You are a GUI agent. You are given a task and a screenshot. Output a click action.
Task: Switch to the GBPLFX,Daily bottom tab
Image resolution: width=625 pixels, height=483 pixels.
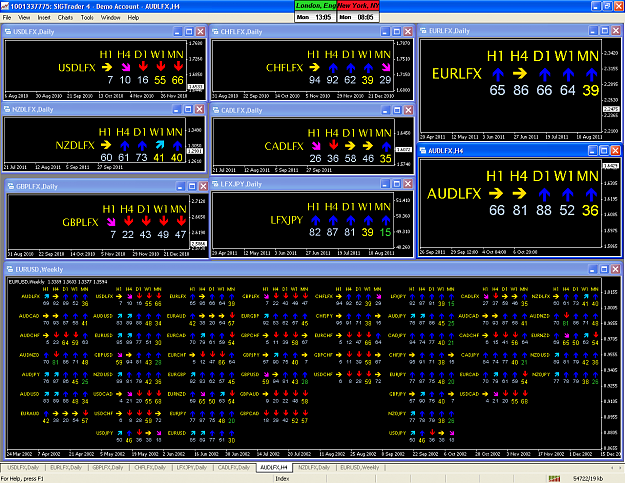108,467
